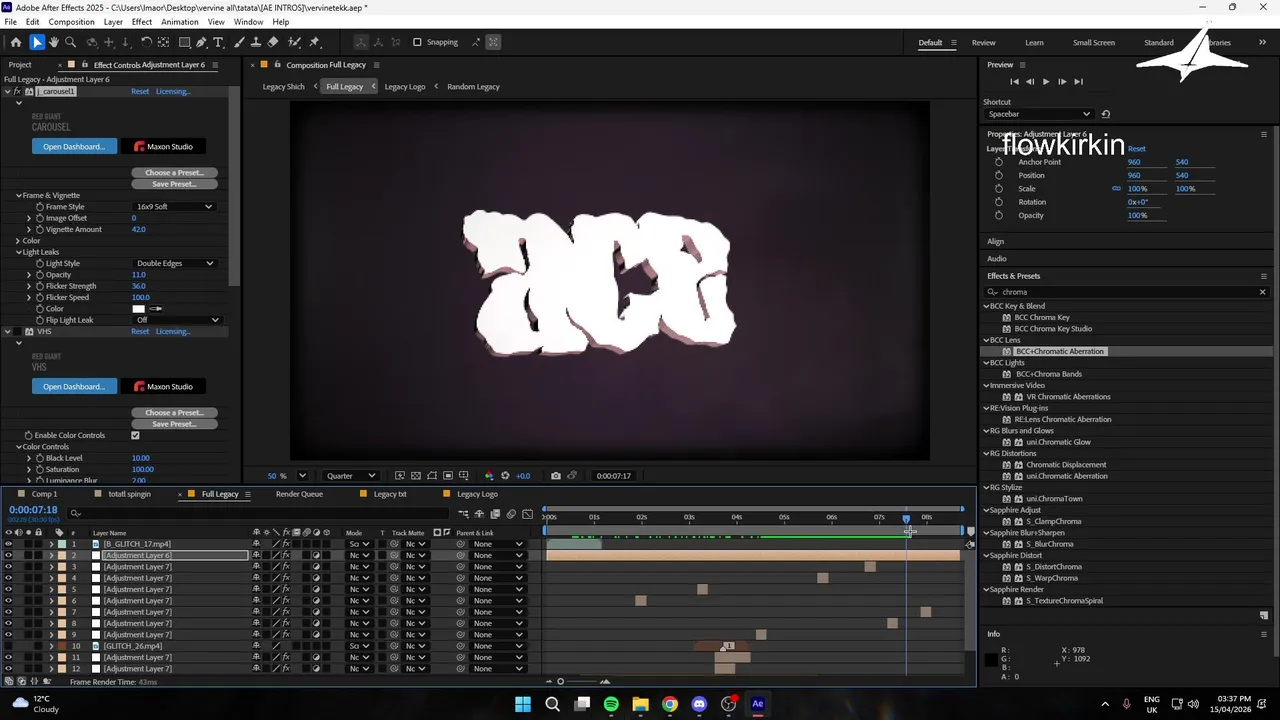The image size is (1280, 720).
Task: Toggle the scale constrain proportions link
Action: point(1116,189)
